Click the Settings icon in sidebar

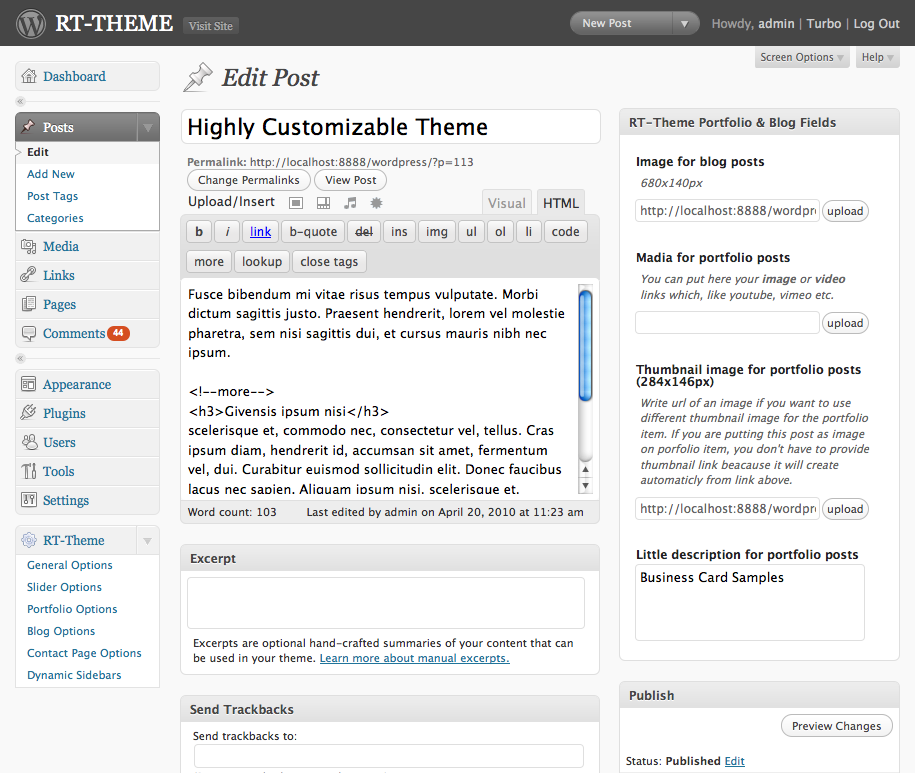[29, 499]
